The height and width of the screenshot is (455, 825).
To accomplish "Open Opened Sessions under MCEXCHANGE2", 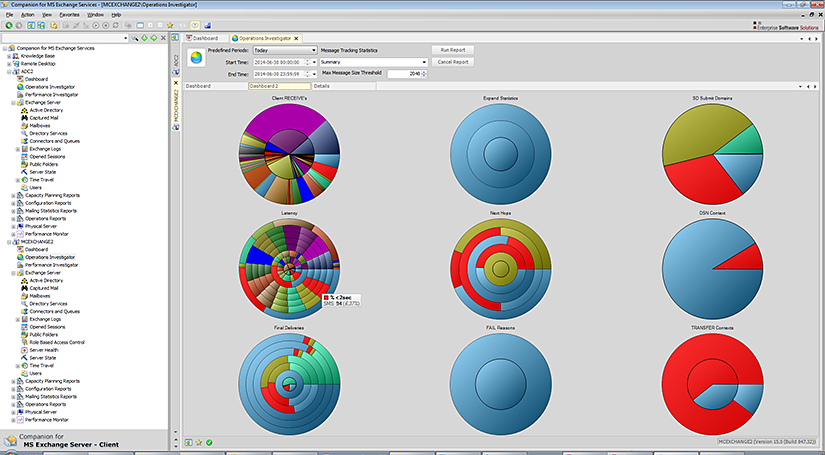I will (47, 327).
